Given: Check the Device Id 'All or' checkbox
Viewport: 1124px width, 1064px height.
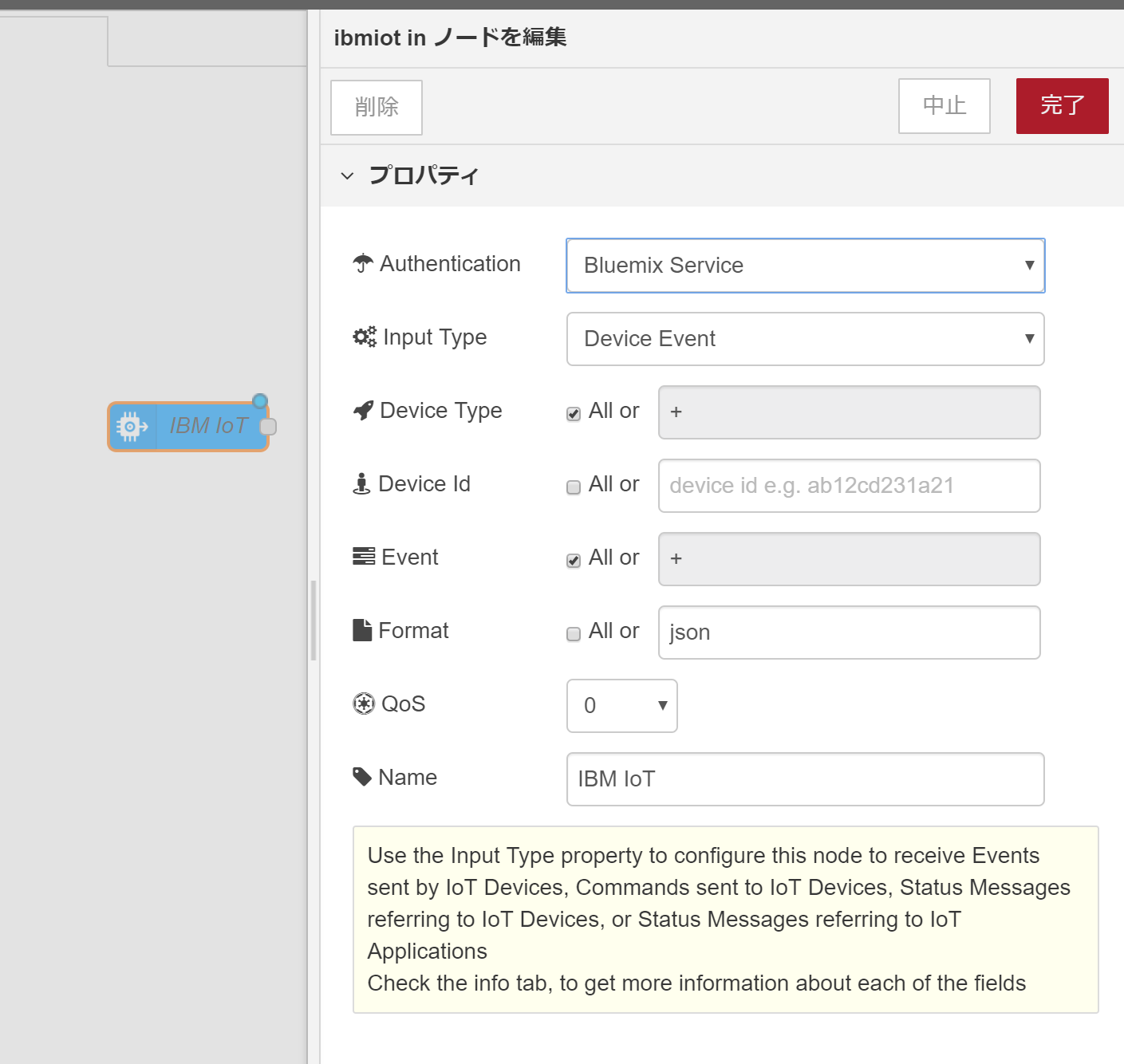Looking at the screenshot, I should (x=574, y=487).
